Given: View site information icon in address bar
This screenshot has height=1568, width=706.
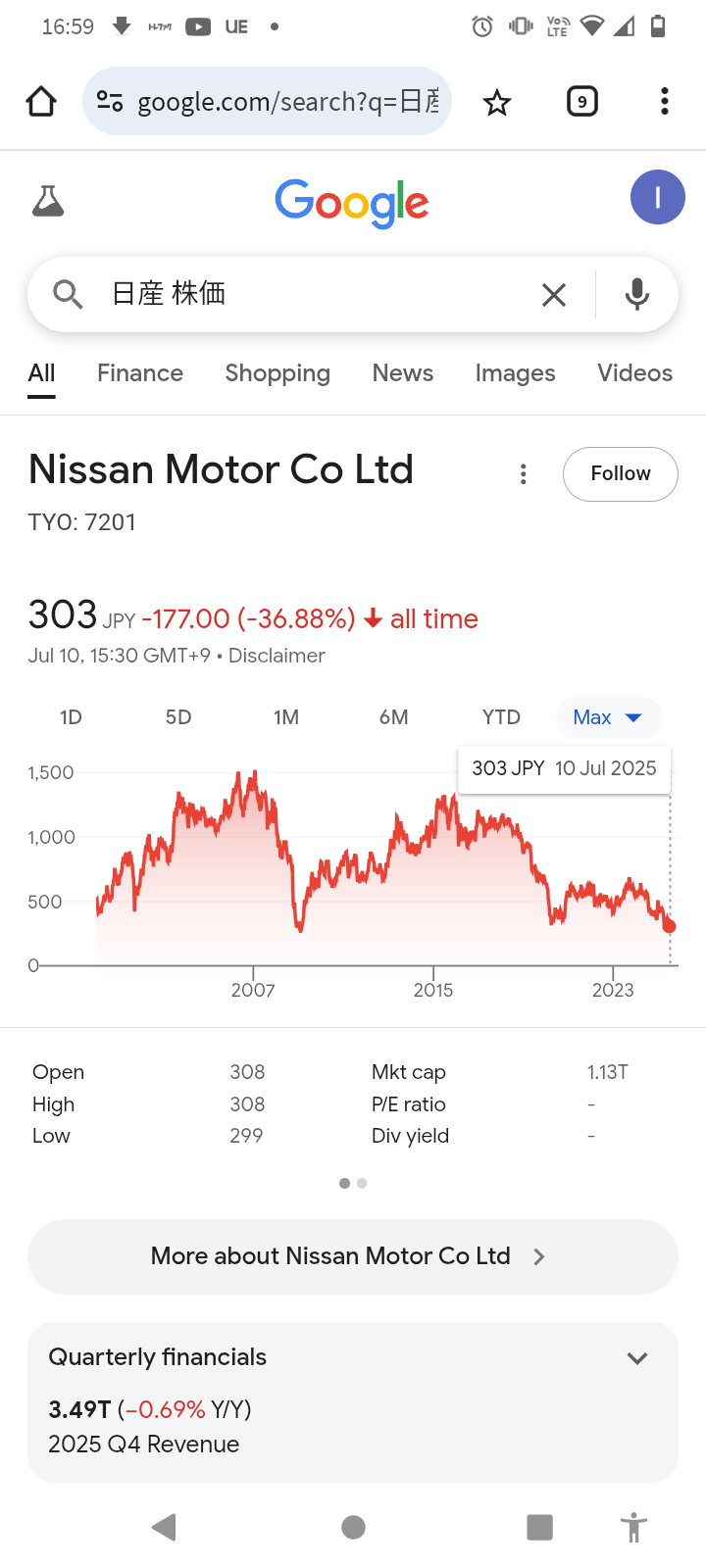Looking at the screenshot, I should tap(110, 102).
